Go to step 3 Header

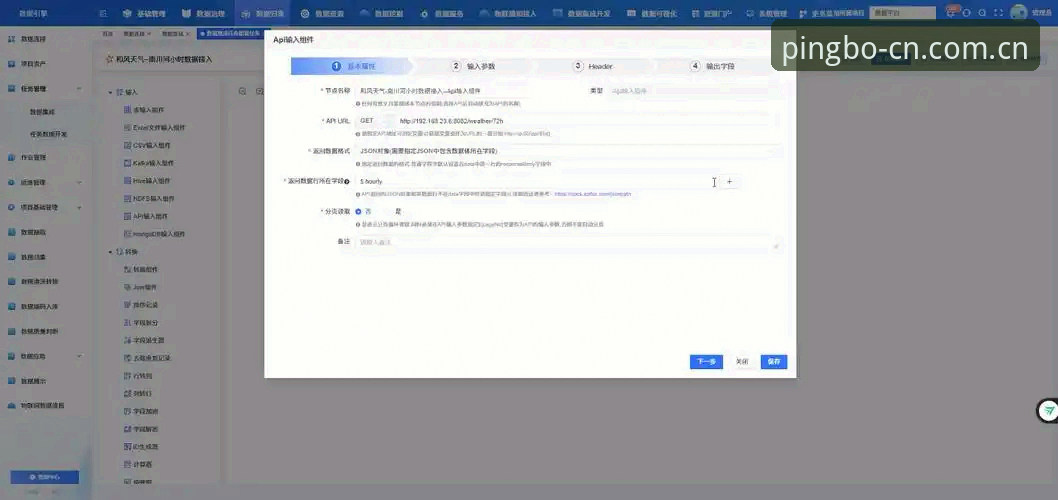594,66
